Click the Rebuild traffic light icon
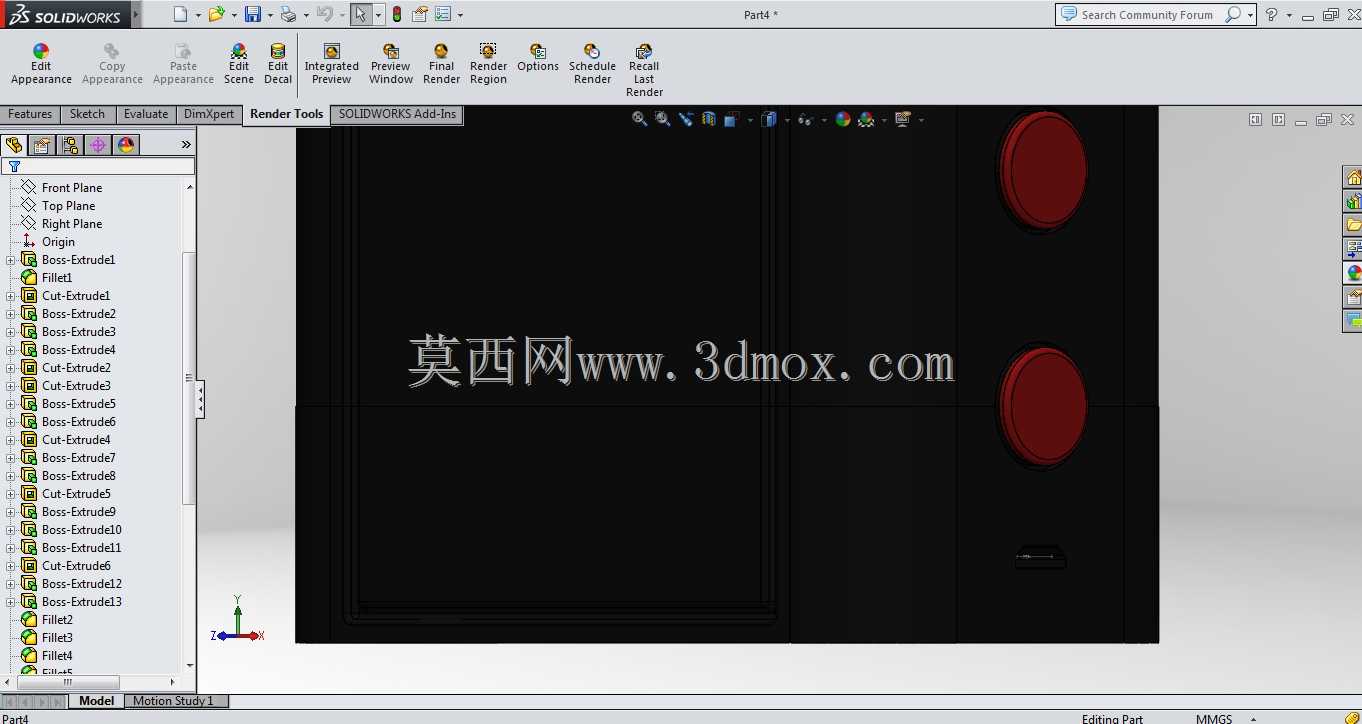This screenshot has height=724, width=1362. pyautogui.click(x=397, y=14)
